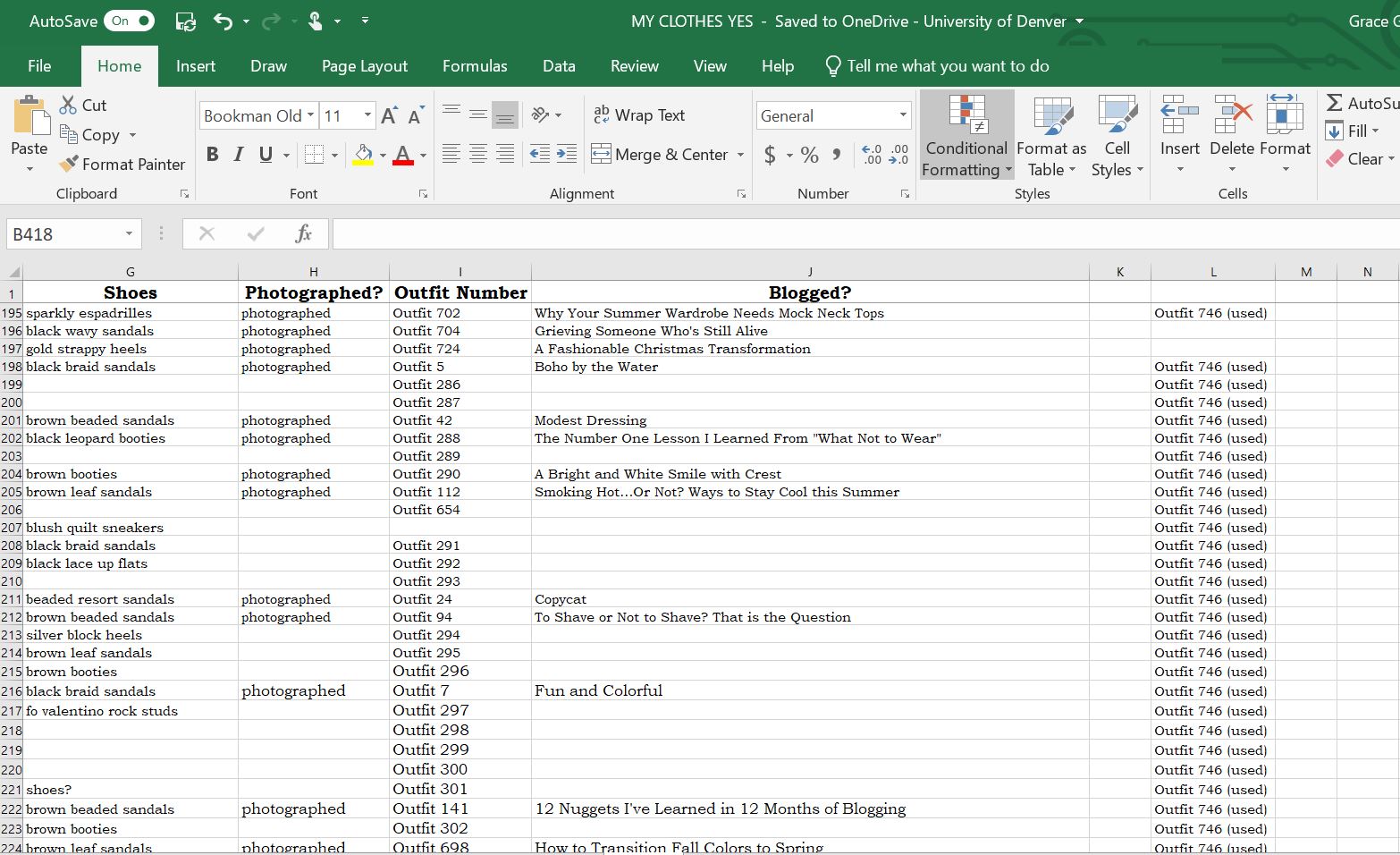This screenshot has height=855, width=1400.
Task: Enable Wrap Text for selected cells
Action: click(x=640, y=114)
